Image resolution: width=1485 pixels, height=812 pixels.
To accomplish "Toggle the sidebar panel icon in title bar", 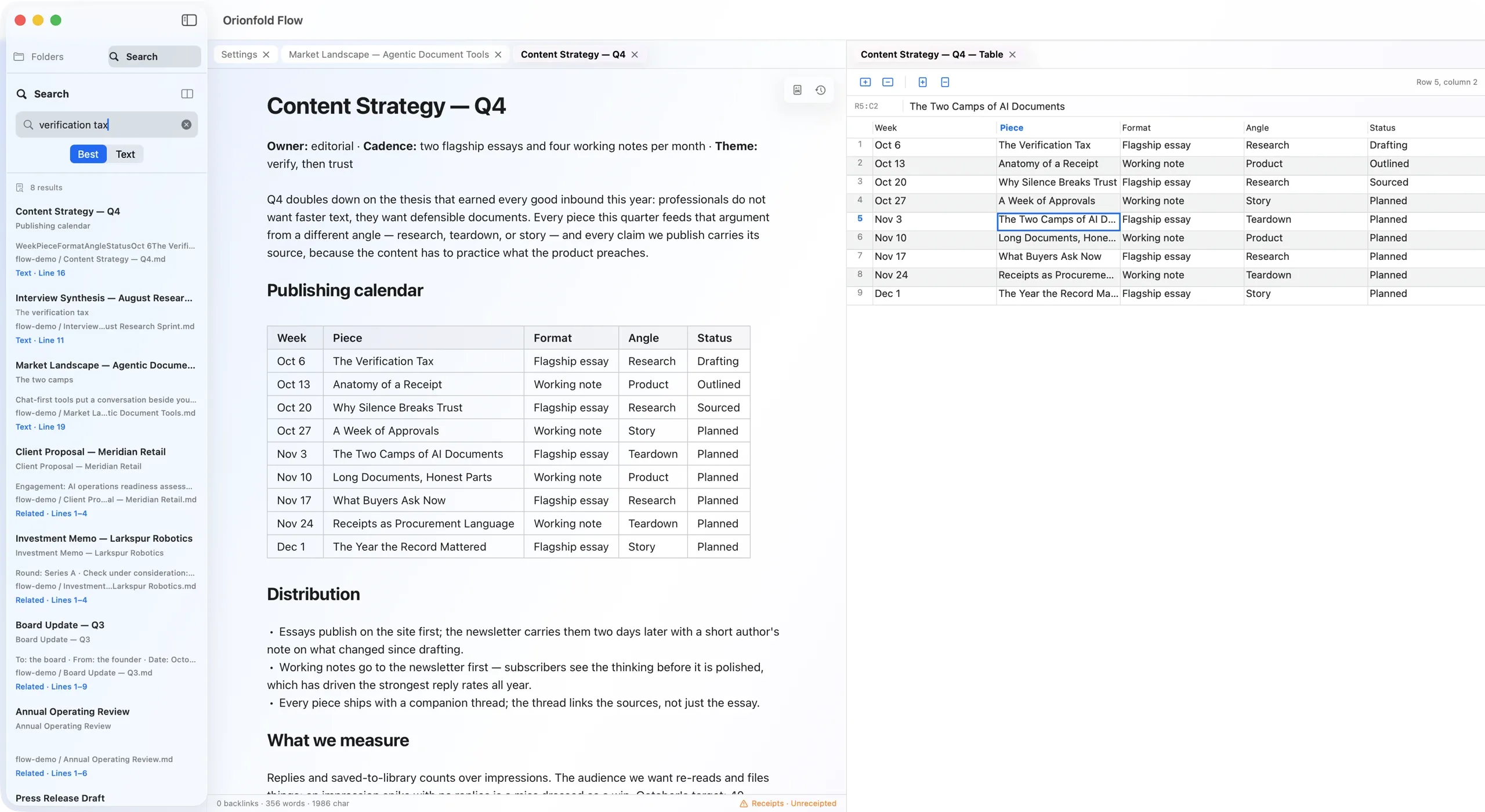I will pyautogui.click(x=189, y=20).
